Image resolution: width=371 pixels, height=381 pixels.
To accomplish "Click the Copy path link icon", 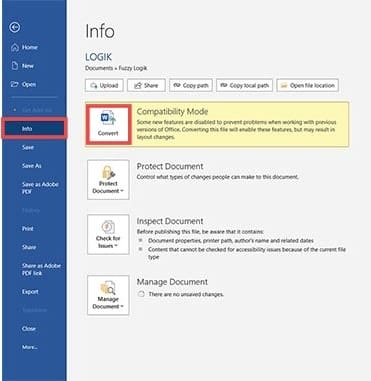I will click(x=177, y=85).
